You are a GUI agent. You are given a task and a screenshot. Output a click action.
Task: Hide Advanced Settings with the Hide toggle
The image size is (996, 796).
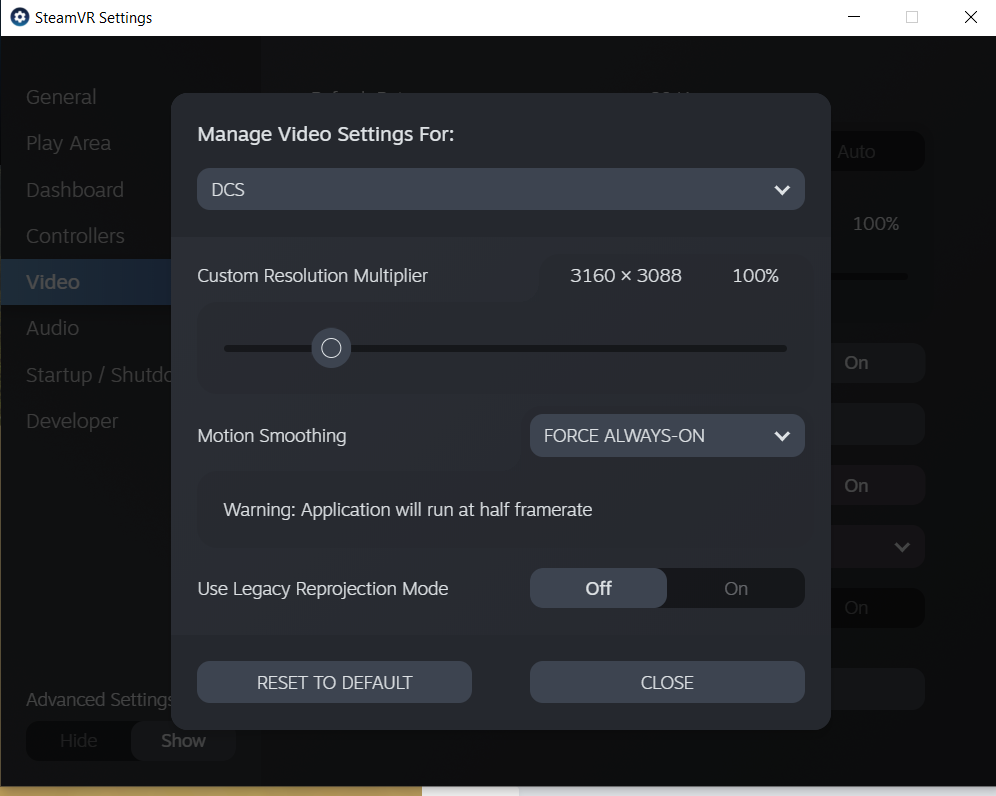tap(79, 741)
